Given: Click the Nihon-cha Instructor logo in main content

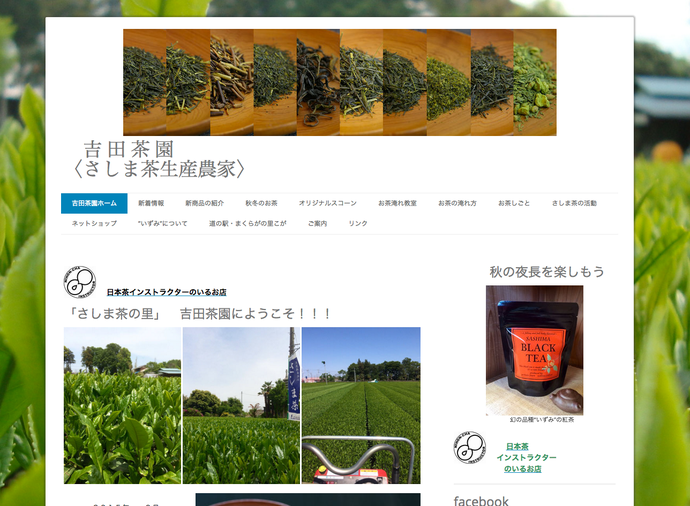Looking at the screenshot, I should click(80, 282).
